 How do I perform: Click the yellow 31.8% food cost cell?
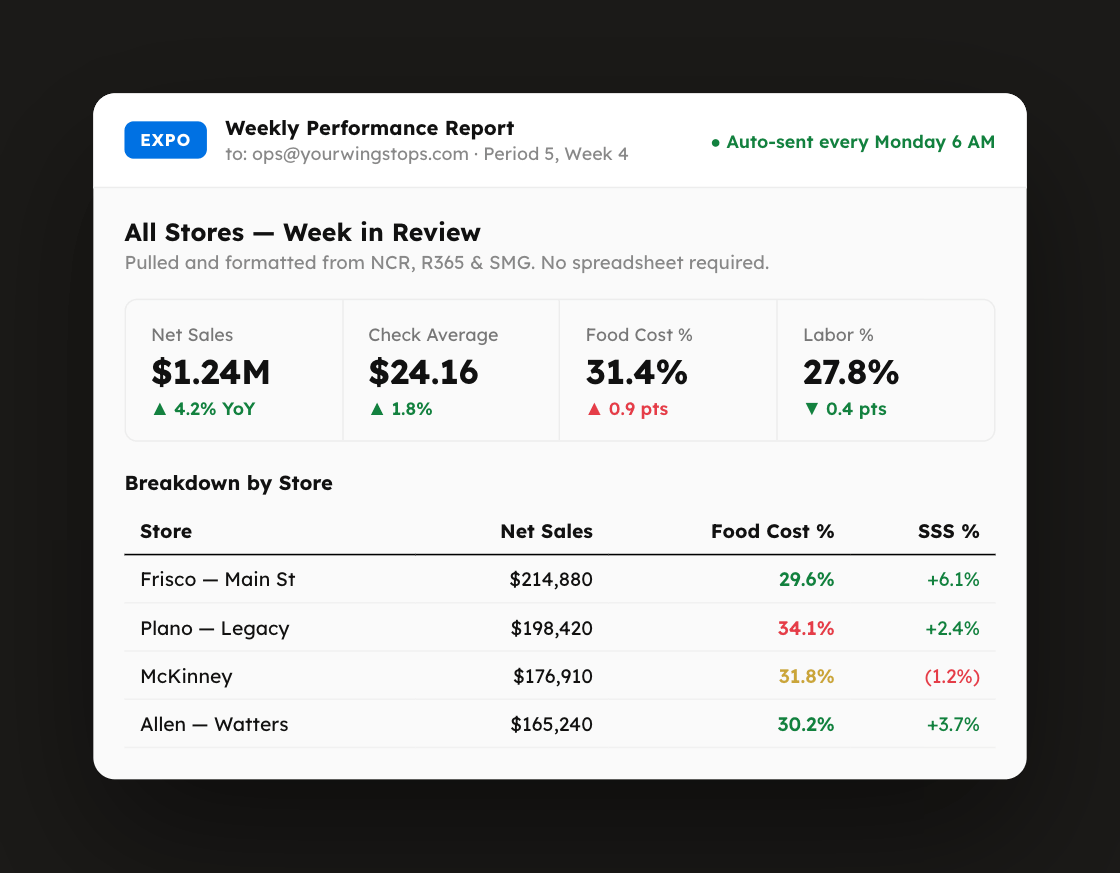pos(806,677)
